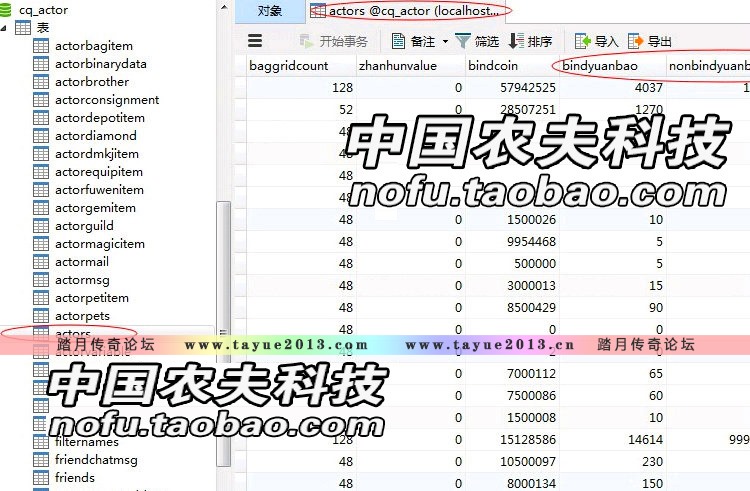750x491 pixels.
Task: Select the actordmkjitem table
Action: click(97, 154)
